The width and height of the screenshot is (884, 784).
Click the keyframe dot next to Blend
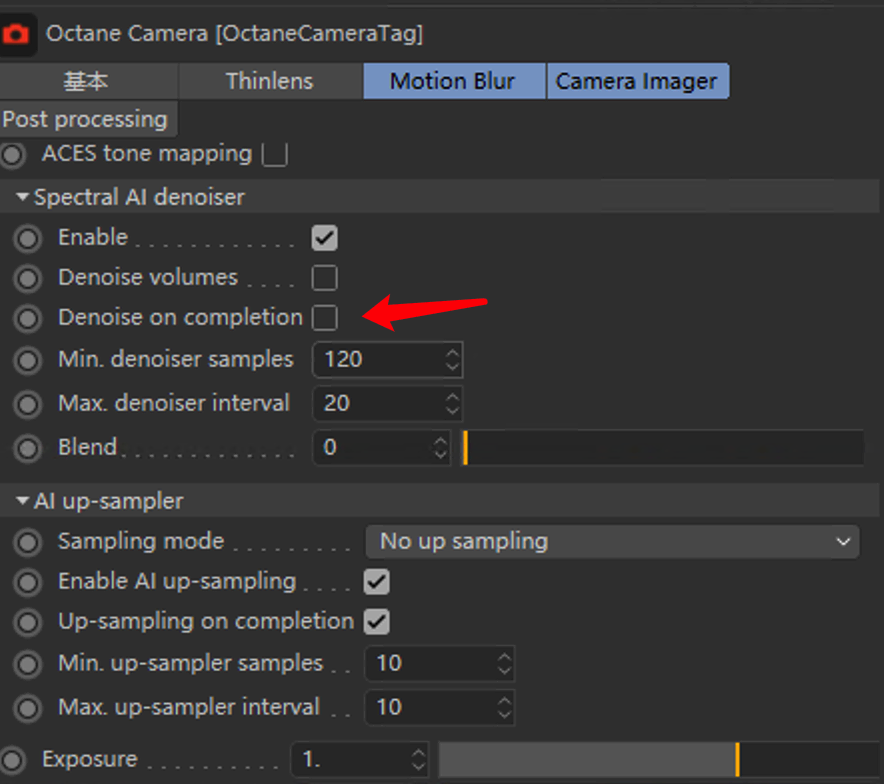click(28, 449)
